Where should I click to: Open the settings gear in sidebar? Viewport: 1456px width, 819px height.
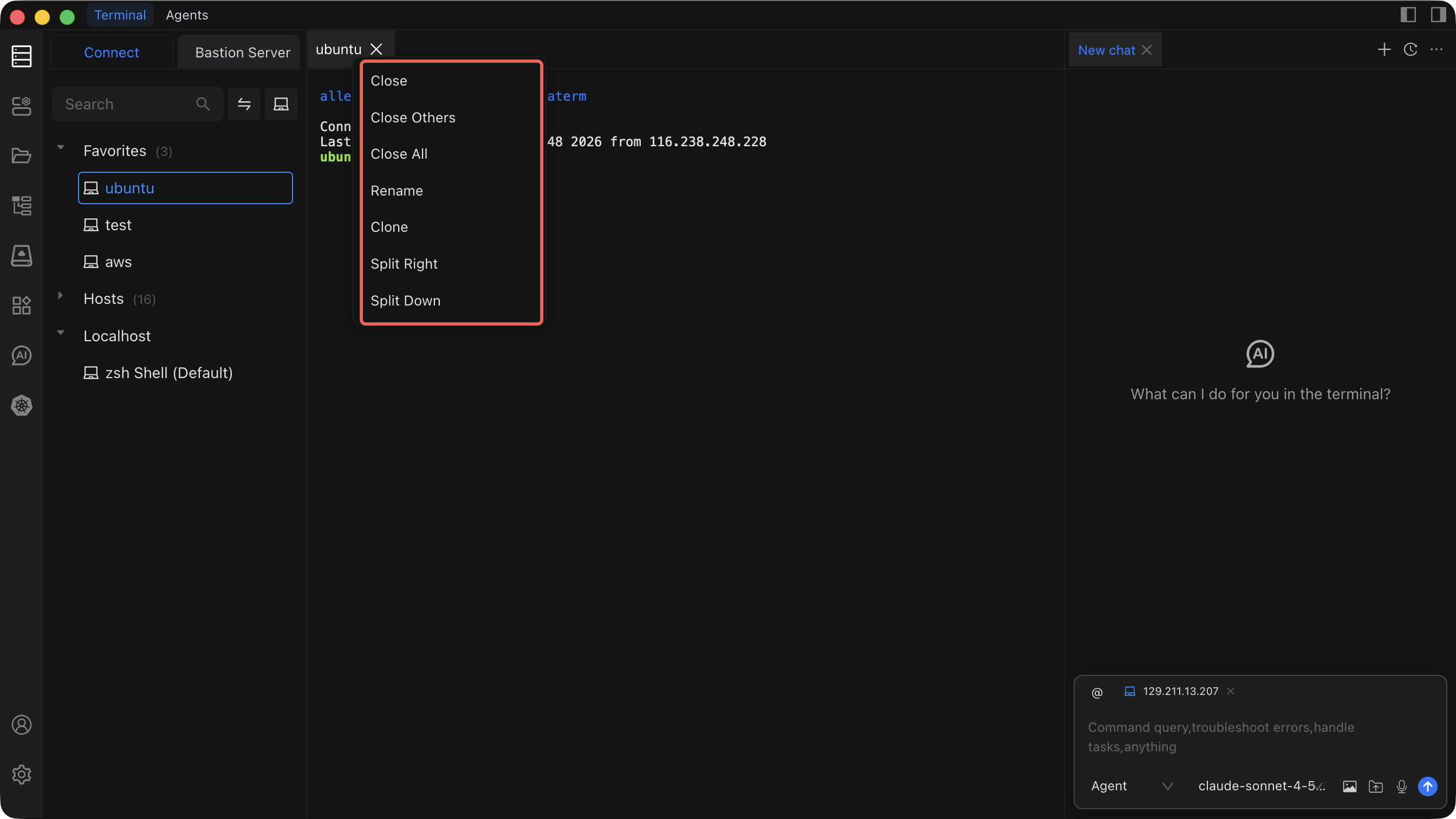(22, 775)
